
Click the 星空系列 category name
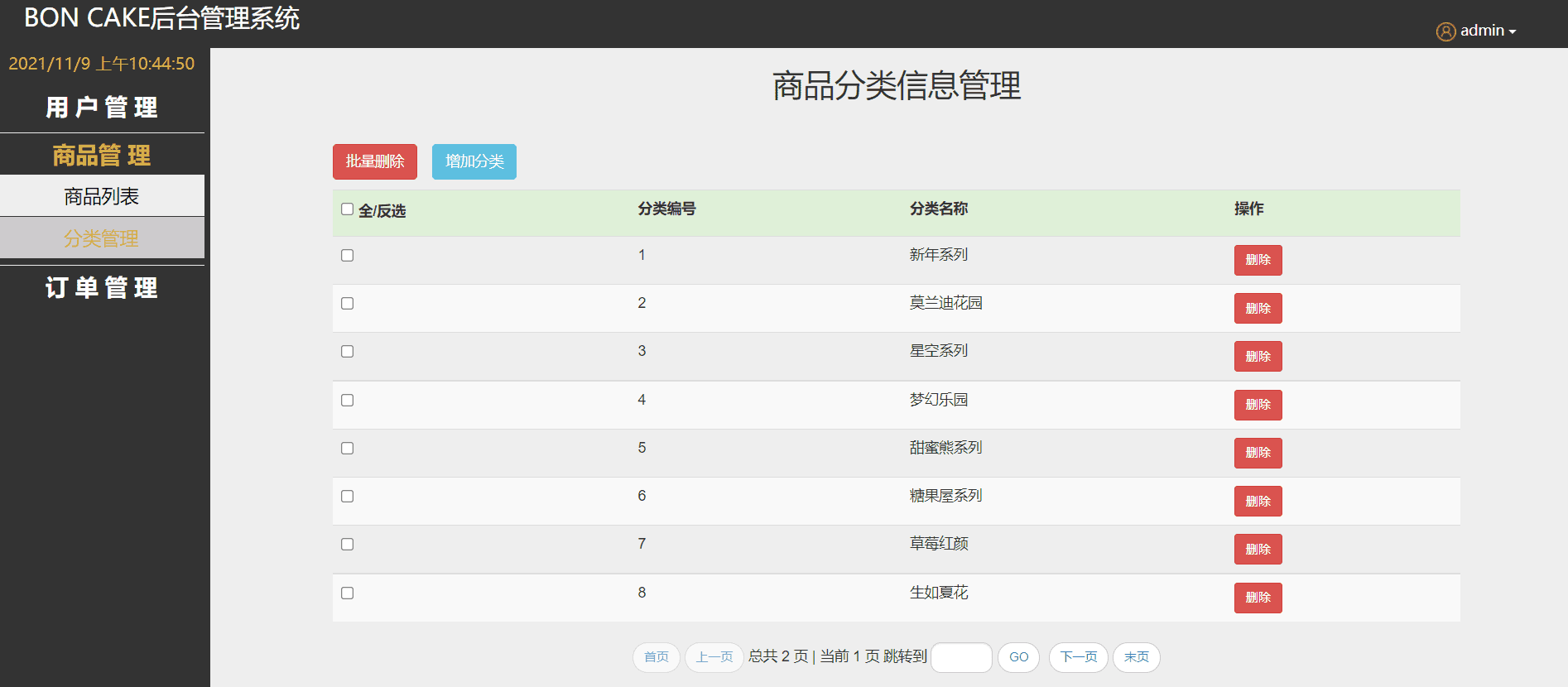click(x=939, y=351)
